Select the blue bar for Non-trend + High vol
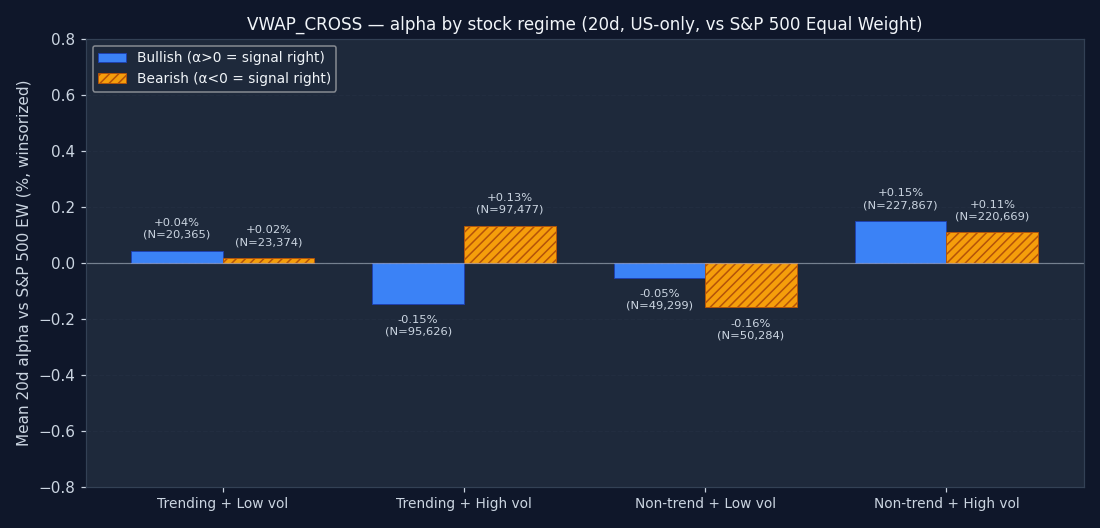The width and height of the screenshot is (1100, 528). click(x=900, y=242)
